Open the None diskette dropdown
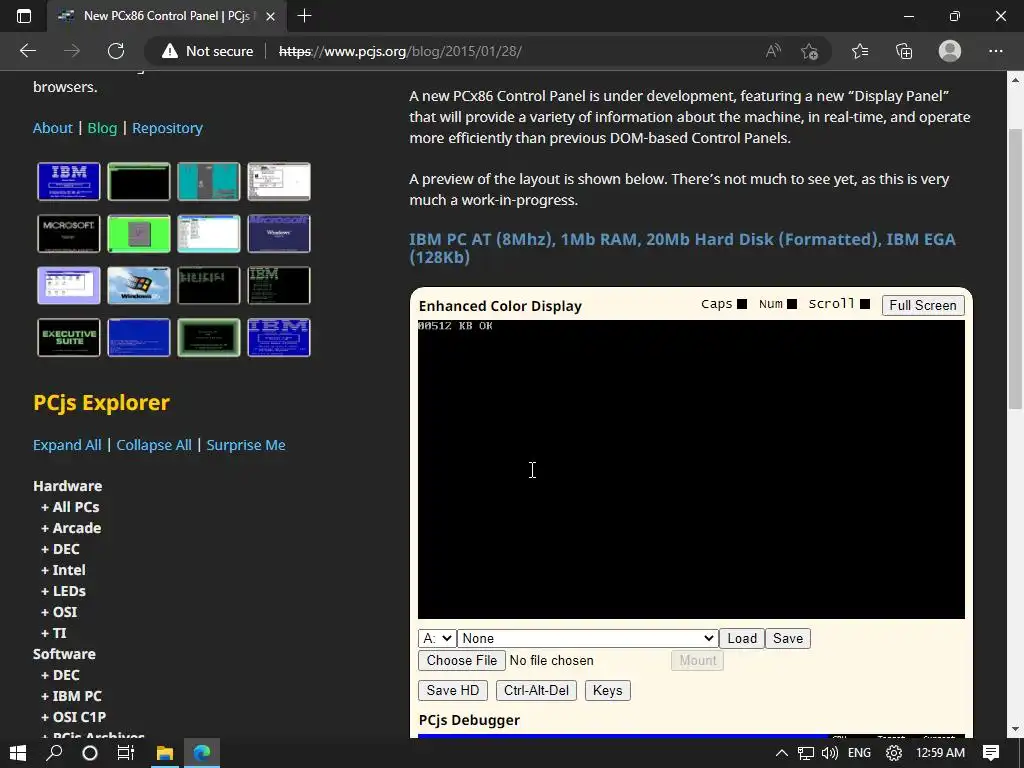Screen dimensions: 1024x768 [588, 638]
